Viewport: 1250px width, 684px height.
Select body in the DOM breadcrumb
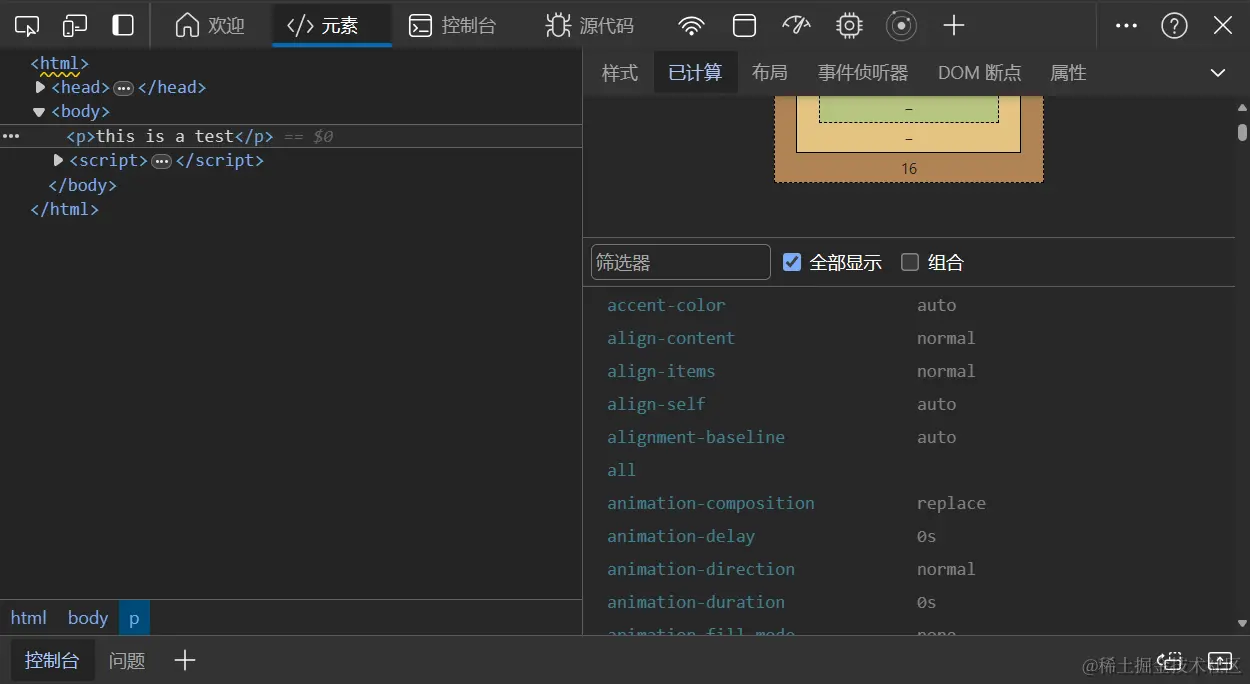[x=87, y=618]
